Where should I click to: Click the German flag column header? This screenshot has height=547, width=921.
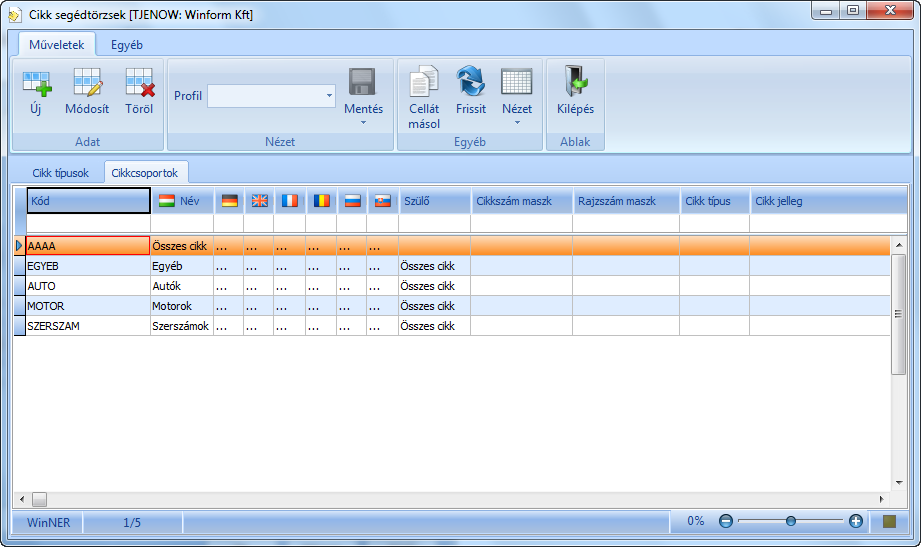[x=230, y=201]
